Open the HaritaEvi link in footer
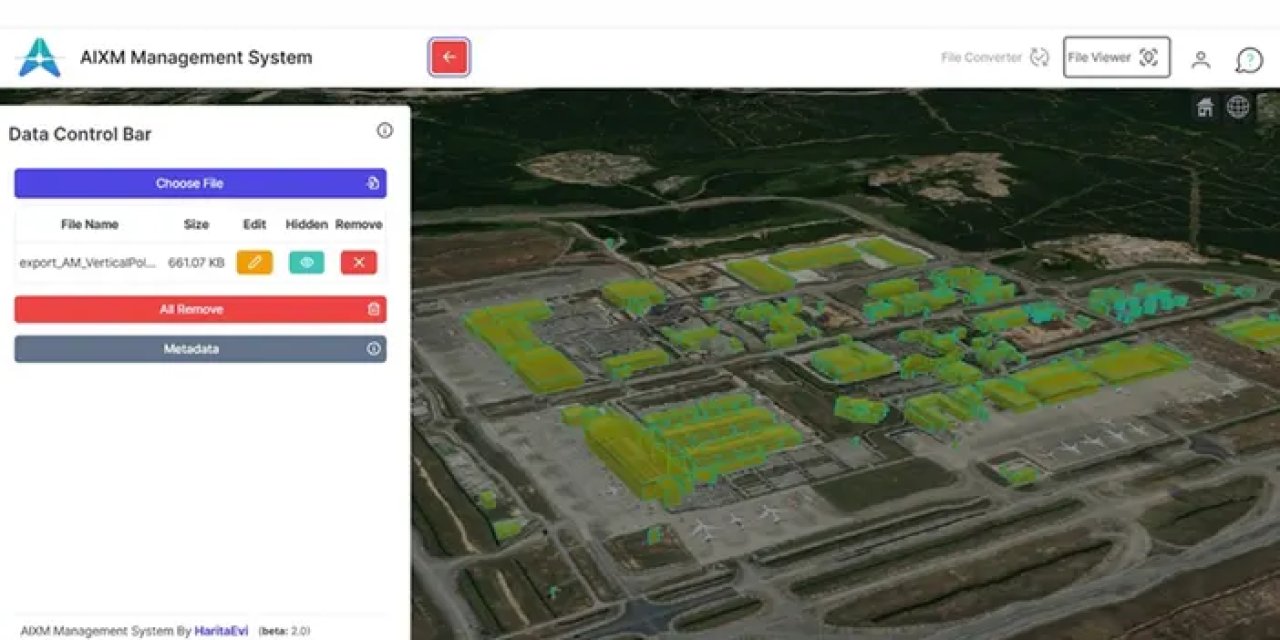 215,631
